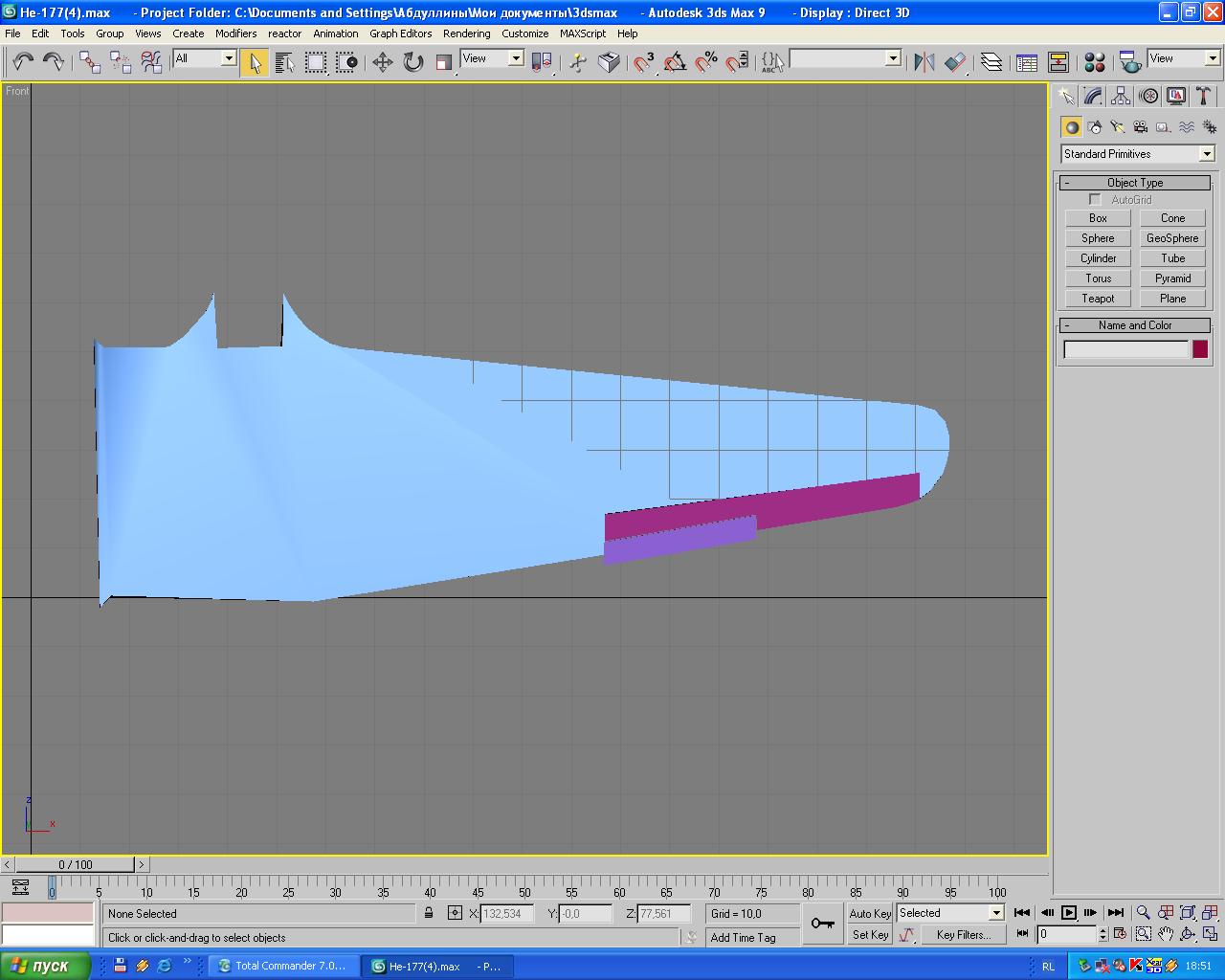
Task: Open the Material Editor
Action: click(x=1095, y=62)
